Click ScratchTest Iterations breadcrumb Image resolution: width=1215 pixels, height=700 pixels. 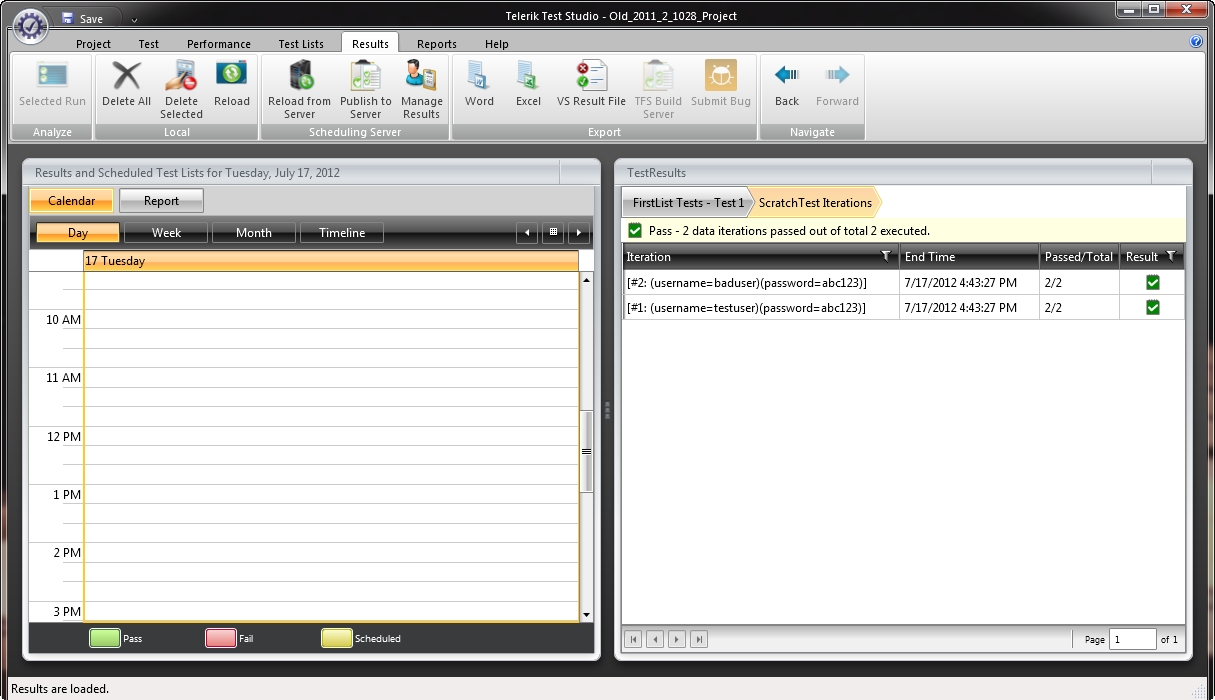click(x=815, y=203)
